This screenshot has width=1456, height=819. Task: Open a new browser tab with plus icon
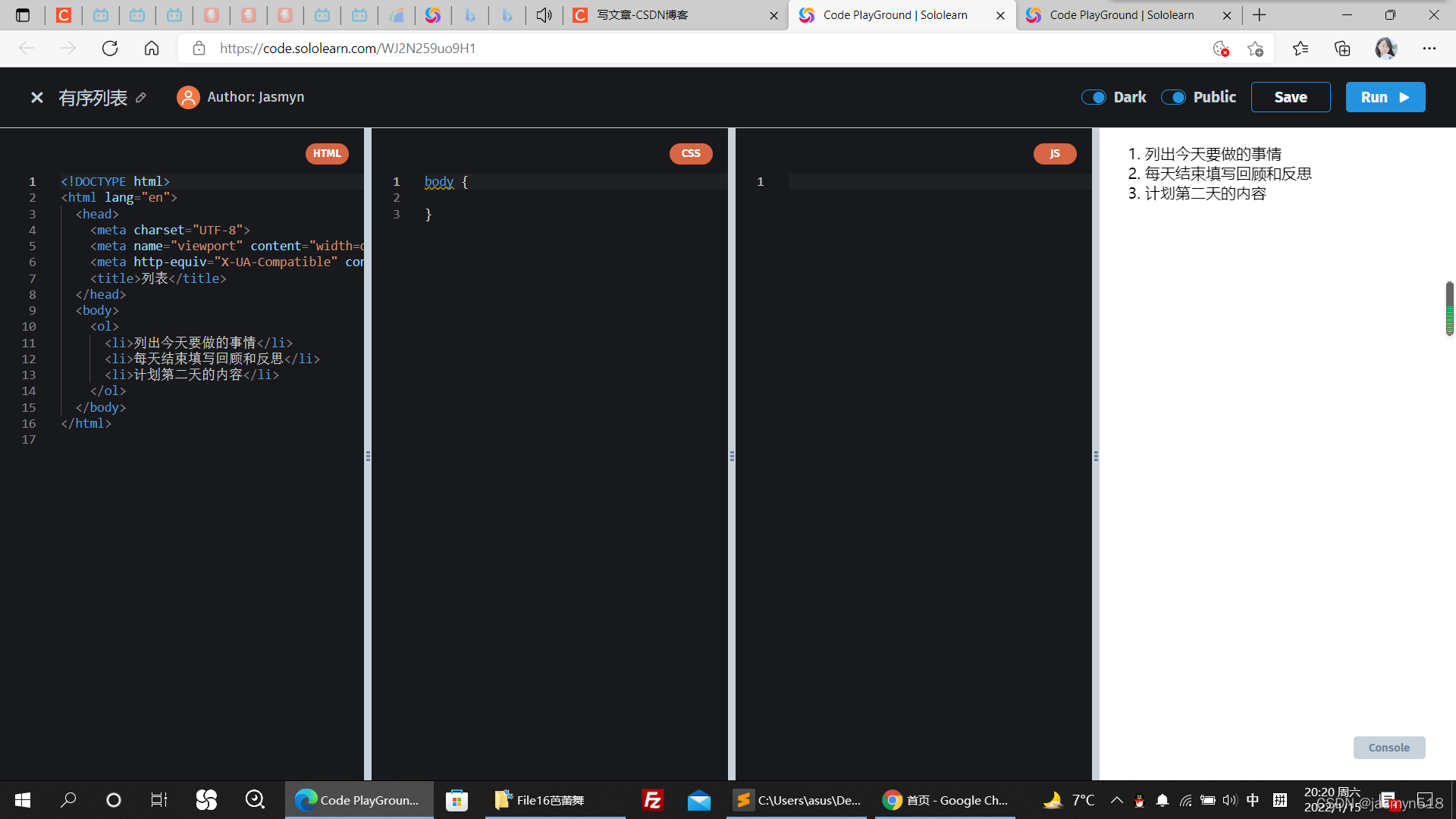1260,15
